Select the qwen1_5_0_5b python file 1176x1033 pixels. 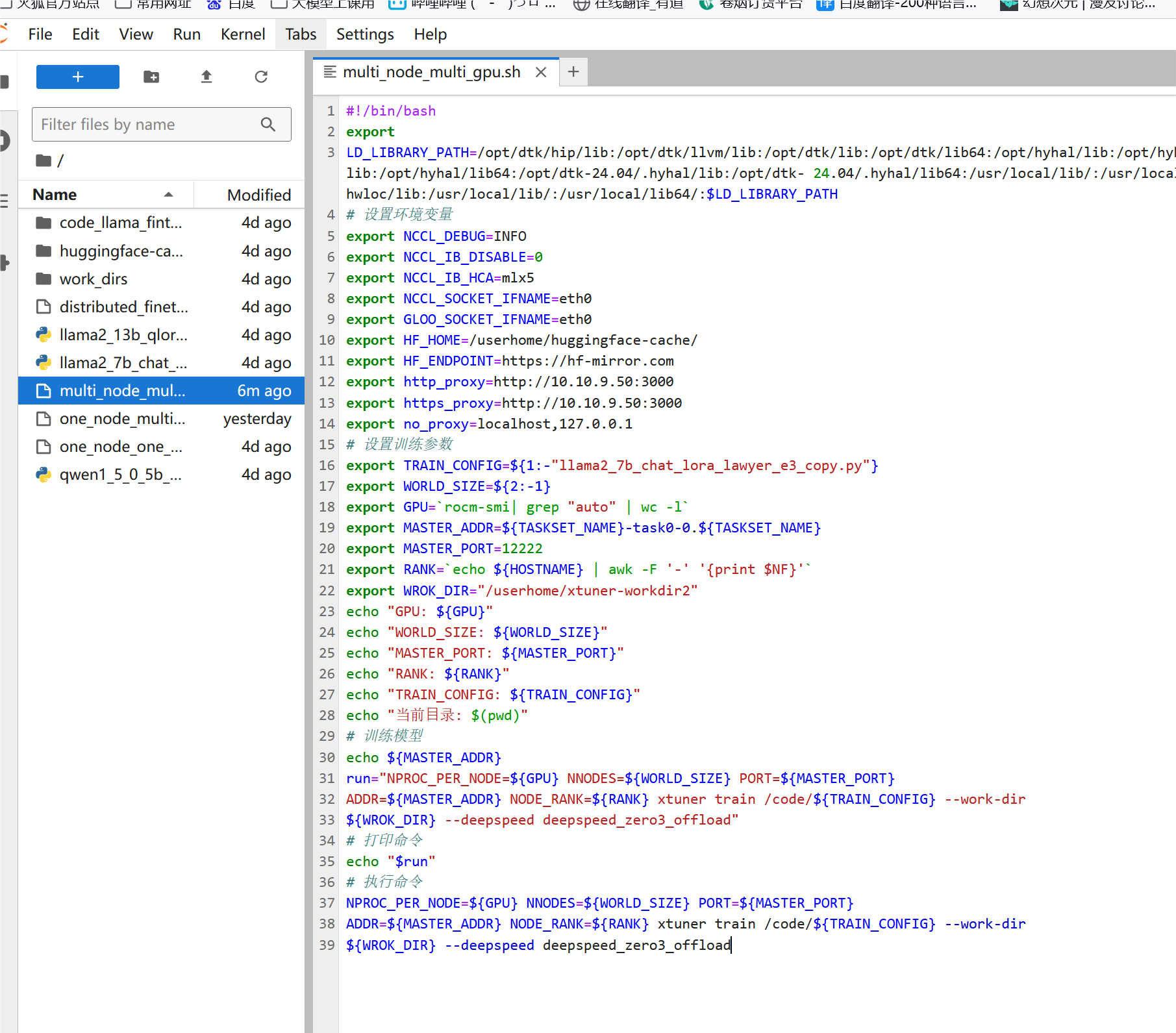coord(120,475)
